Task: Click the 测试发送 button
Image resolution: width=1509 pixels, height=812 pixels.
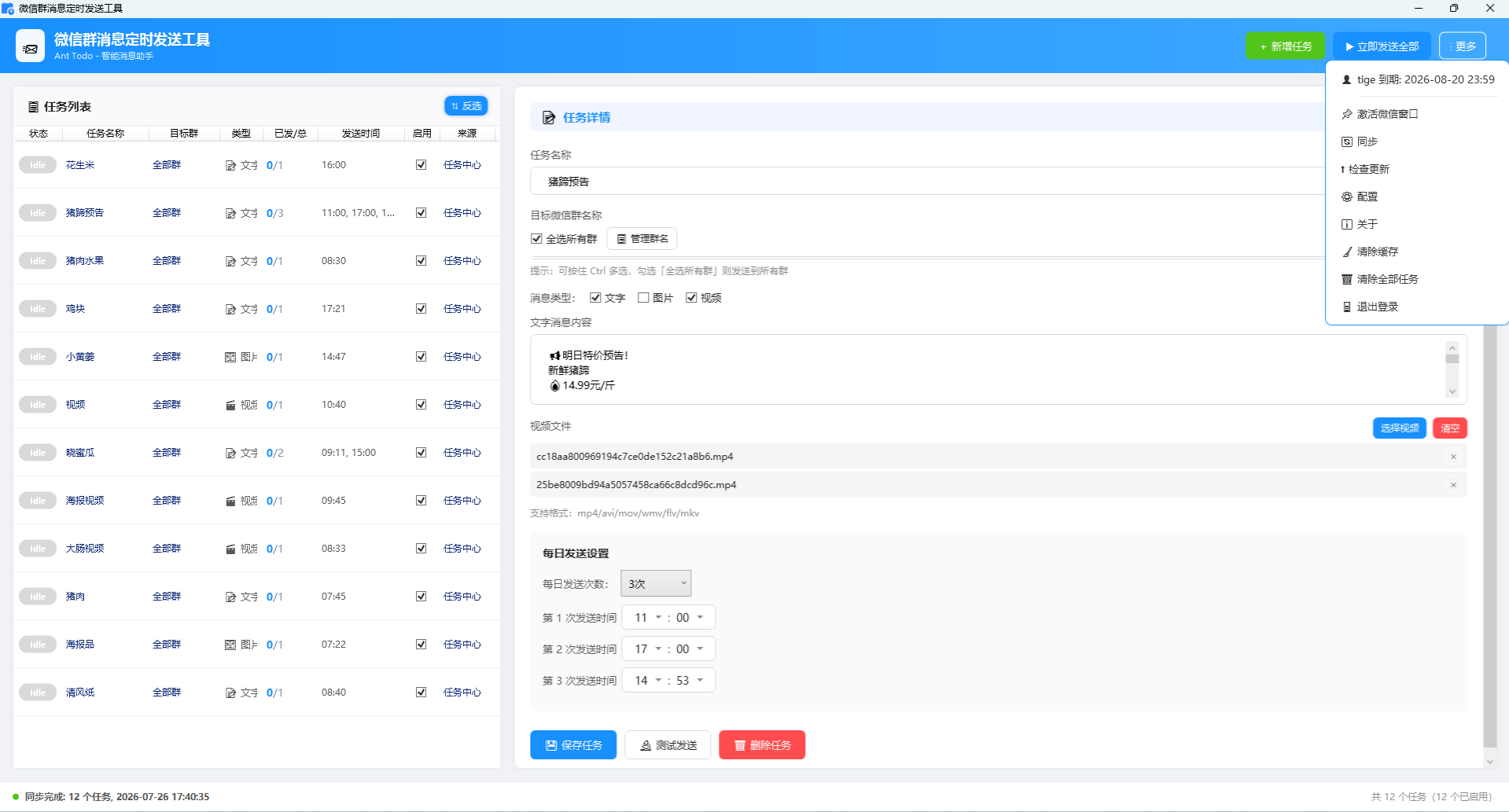Action: (668, 745)
